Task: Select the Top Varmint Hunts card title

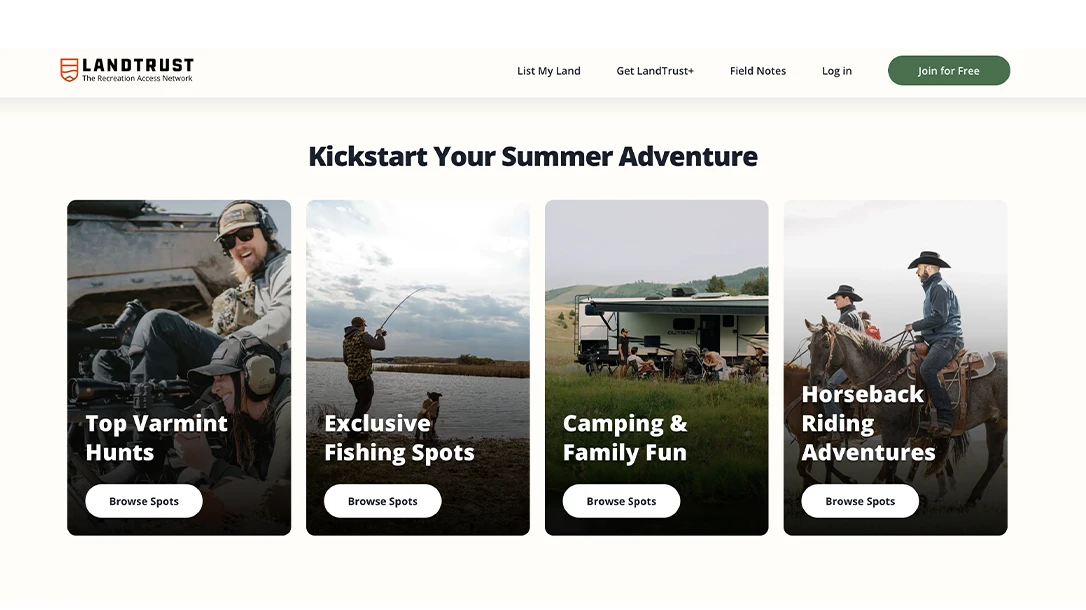Action: coord(157,438)
